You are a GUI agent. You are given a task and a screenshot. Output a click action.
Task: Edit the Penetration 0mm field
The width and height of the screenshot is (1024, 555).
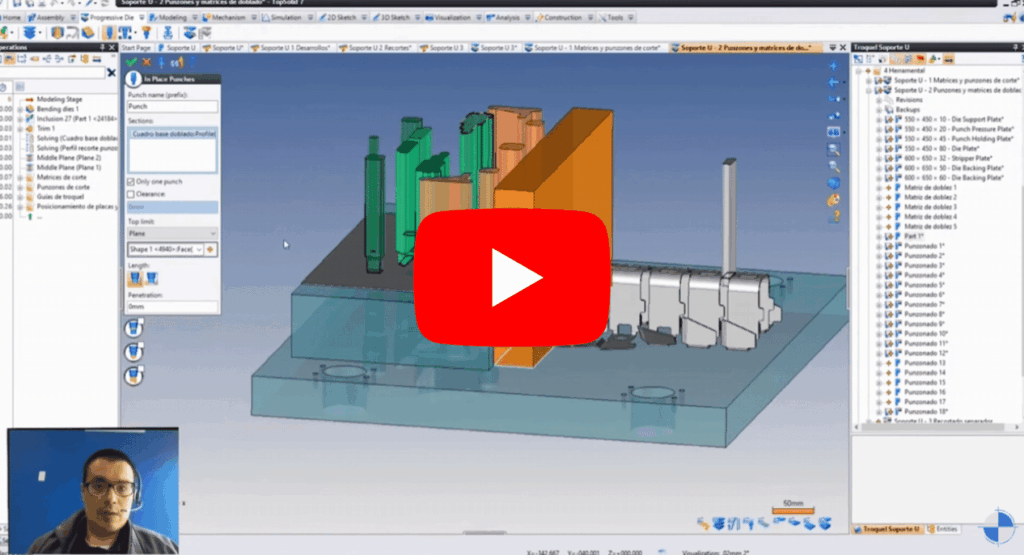coord(172,306)
